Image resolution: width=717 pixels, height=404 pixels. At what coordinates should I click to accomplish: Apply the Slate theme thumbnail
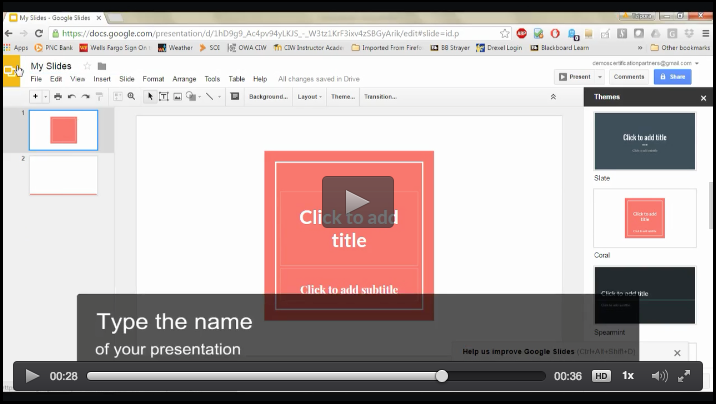click(645, 141)
